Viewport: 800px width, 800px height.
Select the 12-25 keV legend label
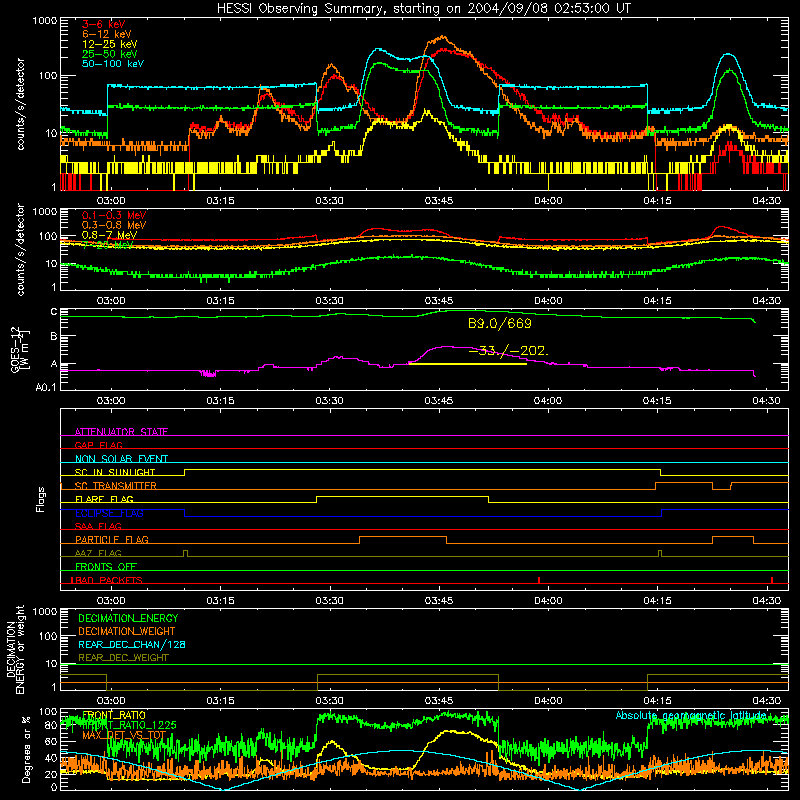[x=110, y=44]
